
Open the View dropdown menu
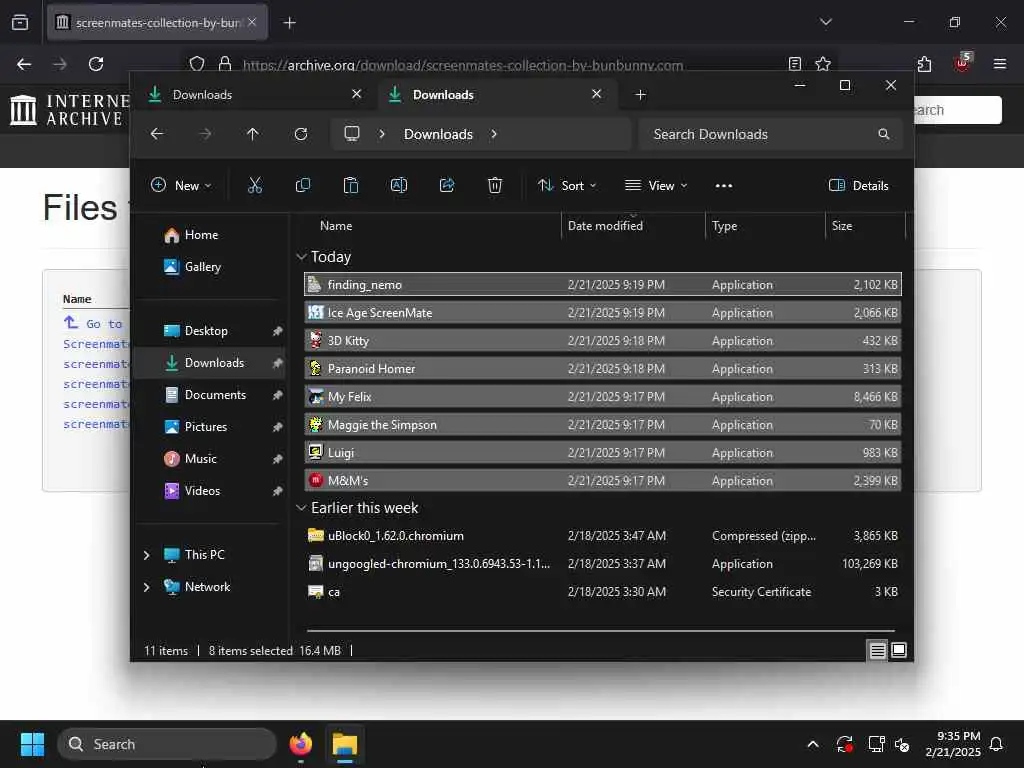coord(656,185)
